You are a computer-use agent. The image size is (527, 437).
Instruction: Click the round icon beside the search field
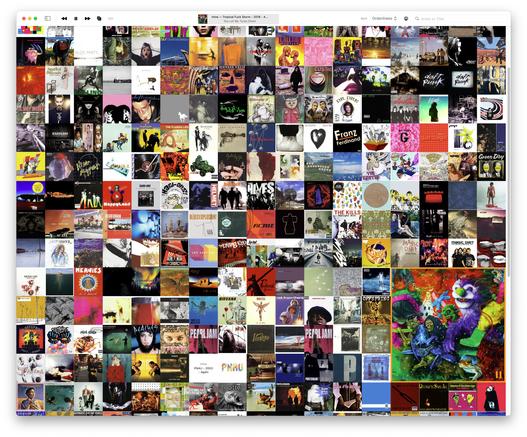point(406,18)
